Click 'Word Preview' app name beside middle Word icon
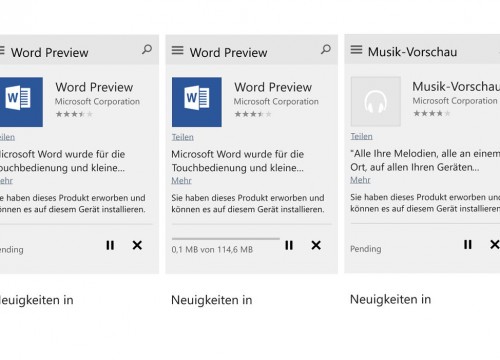500x360 pixels. [273, 87]
